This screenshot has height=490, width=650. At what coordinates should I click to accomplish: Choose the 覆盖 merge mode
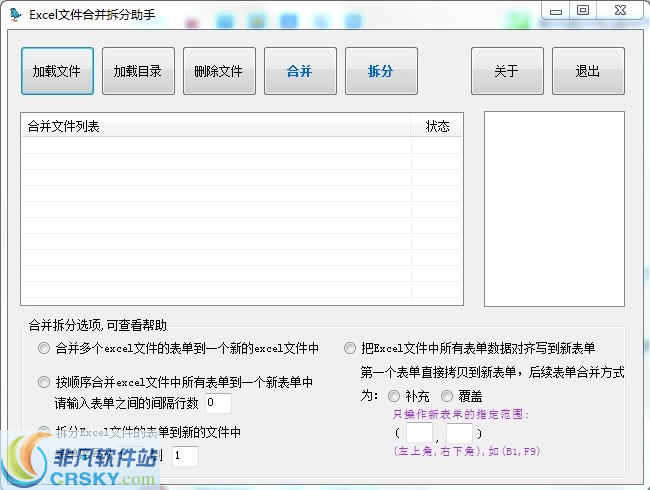(x=447, y=395)
